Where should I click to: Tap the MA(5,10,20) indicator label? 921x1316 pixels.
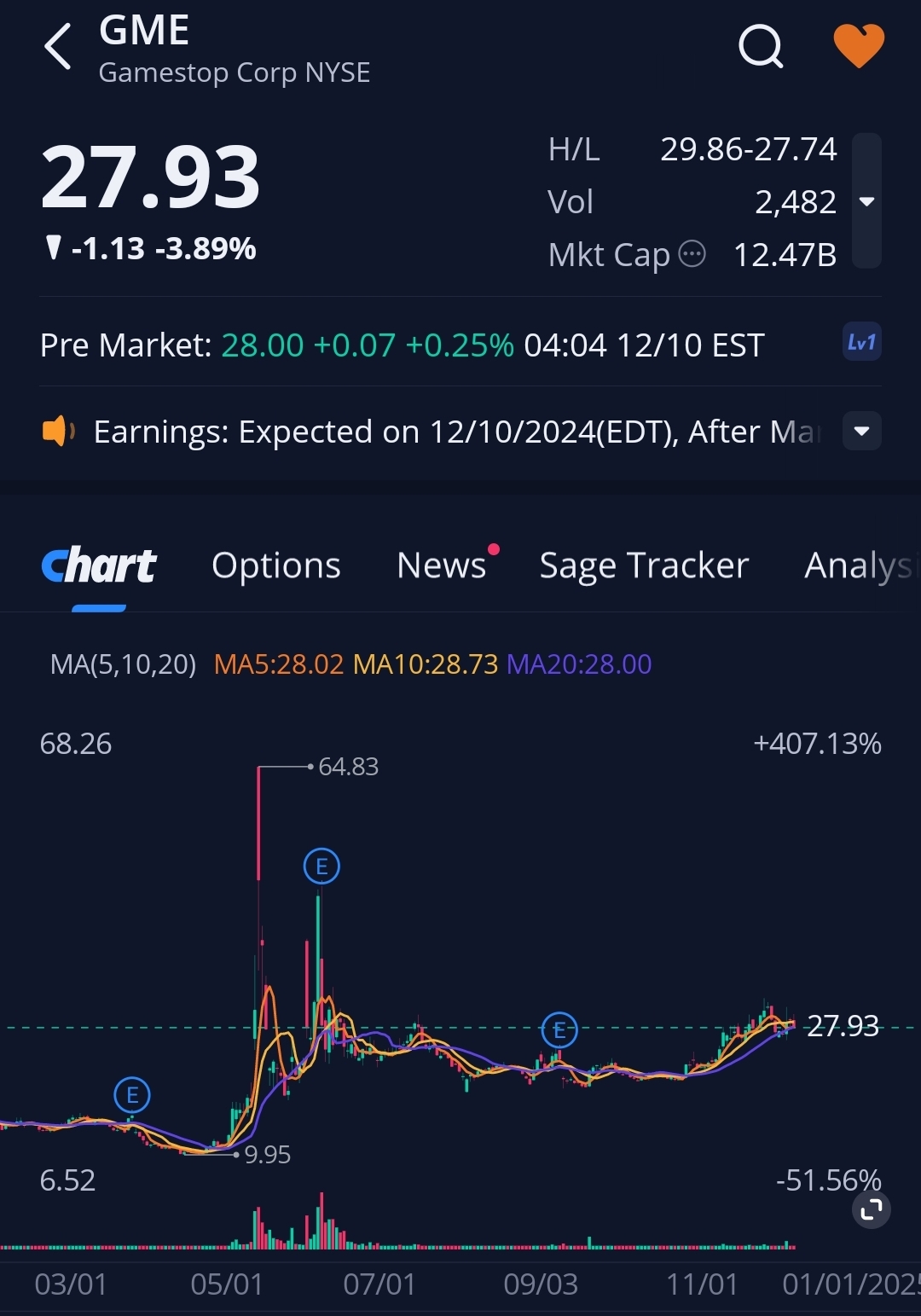tap(124, 664)
